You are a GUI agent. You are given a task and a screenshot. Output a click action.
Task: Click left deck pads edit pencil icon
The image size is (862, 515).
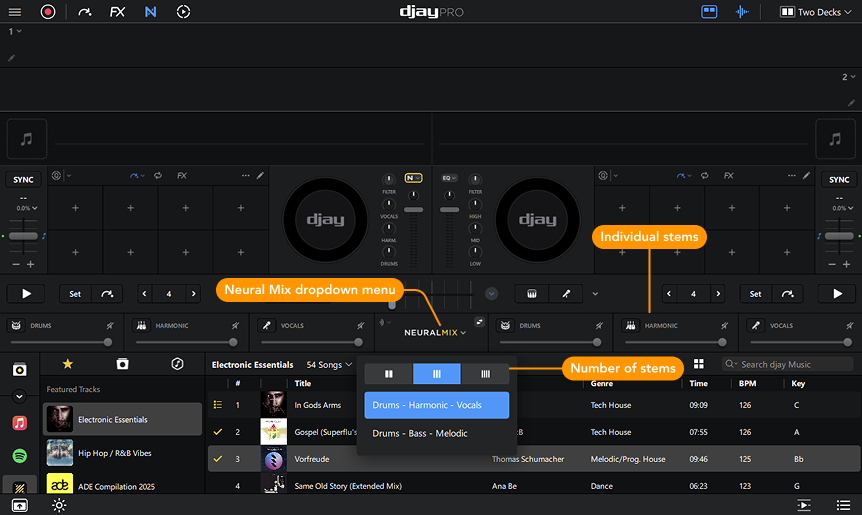click(x=260, y=175)
